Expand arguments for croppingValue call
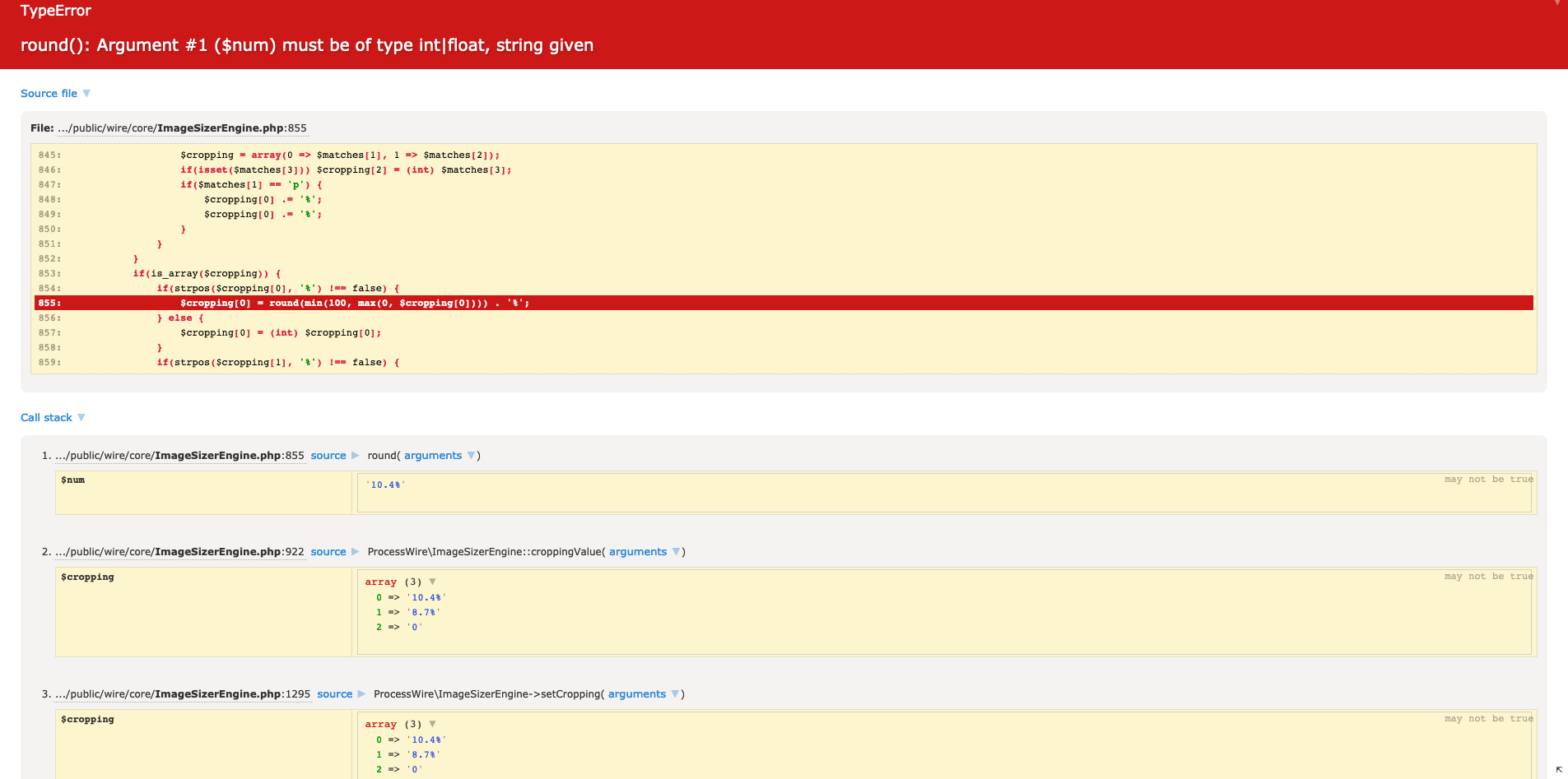 pyautogui.click(x=639, y=551)
